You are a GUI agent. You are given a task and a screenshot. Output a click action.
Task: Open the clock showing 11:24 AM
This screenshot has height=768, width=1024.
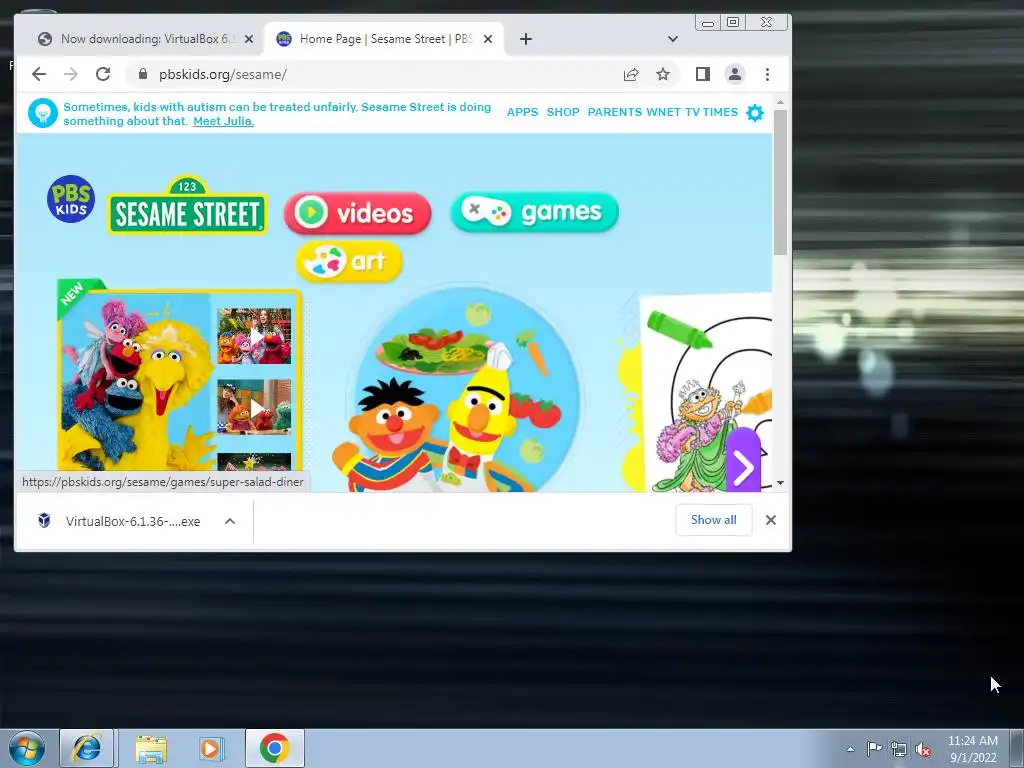pyautogui.click(x=973, y=749)
